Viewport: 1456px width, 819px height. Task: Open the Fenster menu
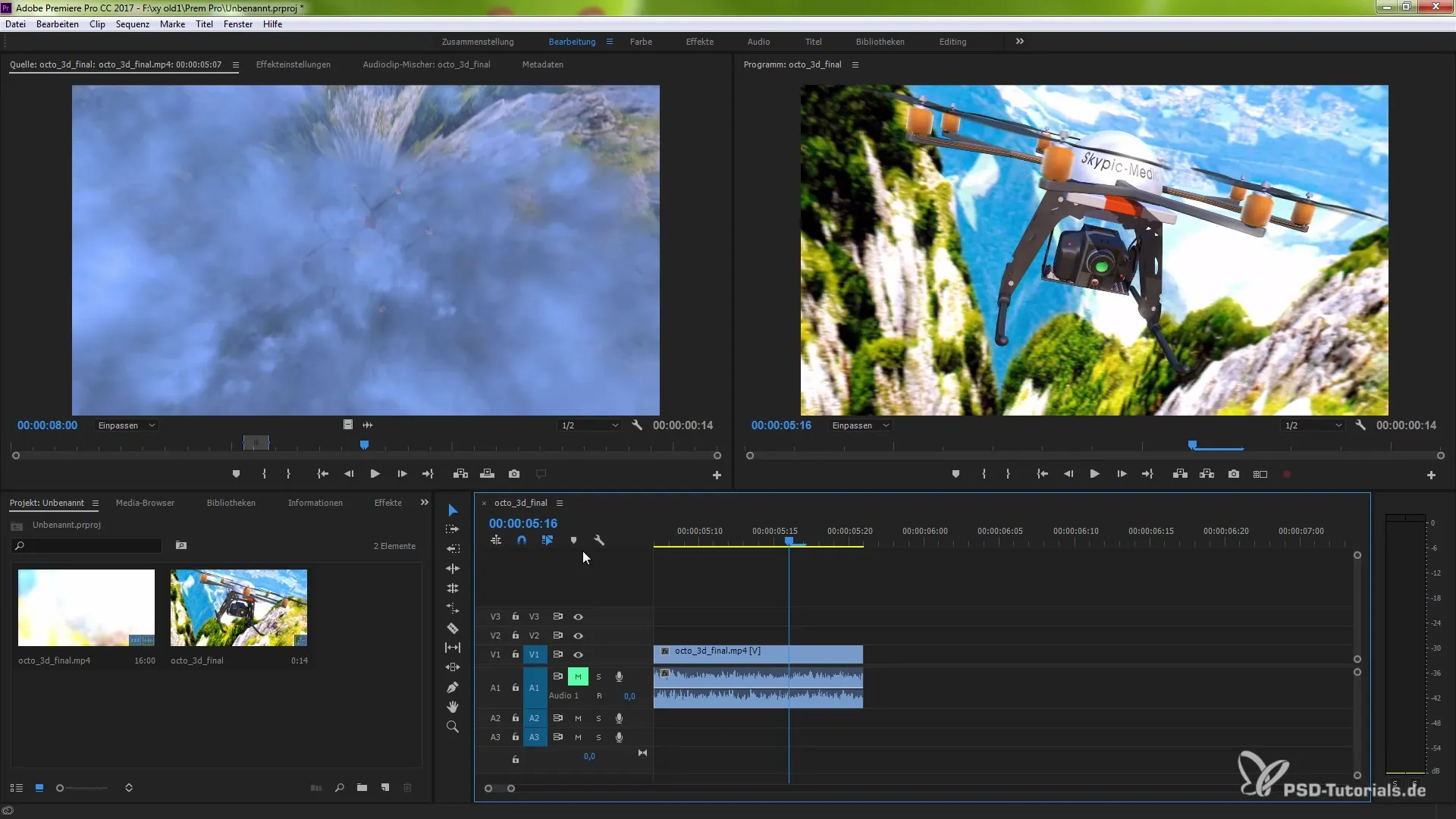(238, 24)
